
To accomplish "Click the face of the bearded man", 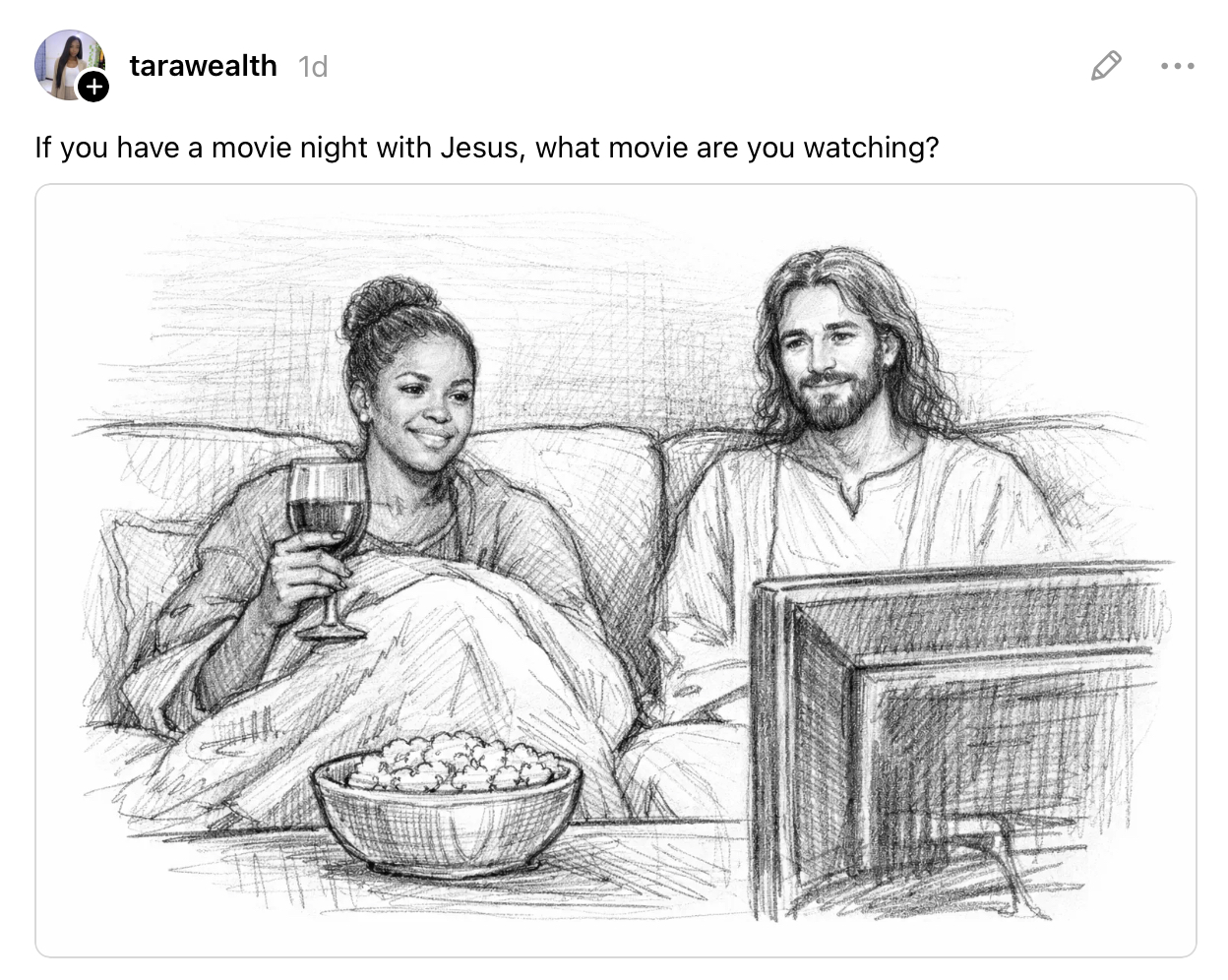I will [829, 364].
